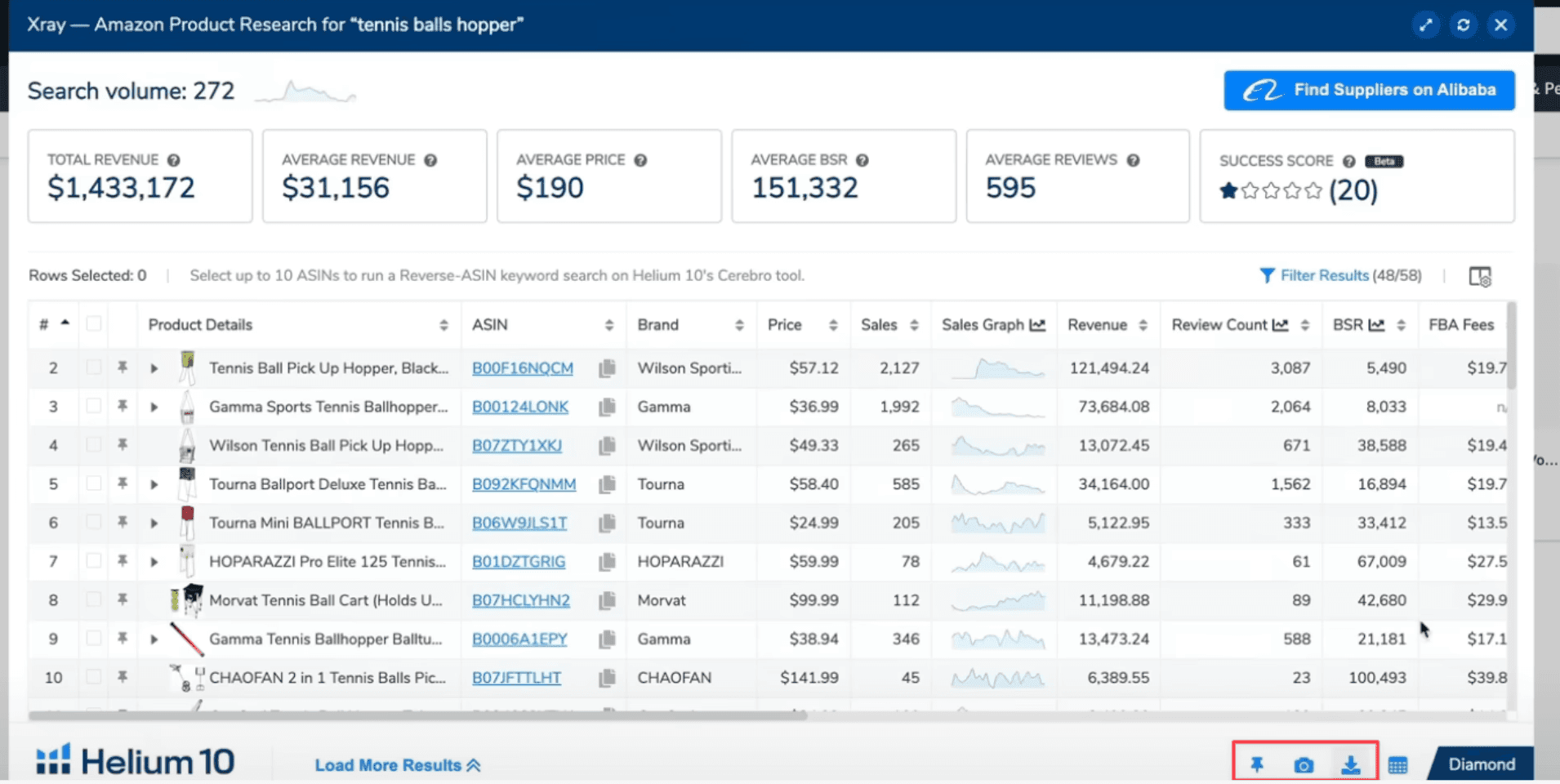1560x784 pixels.
Task: Copy ASIN B01DZTGRIG
Action: coord(607,562)
